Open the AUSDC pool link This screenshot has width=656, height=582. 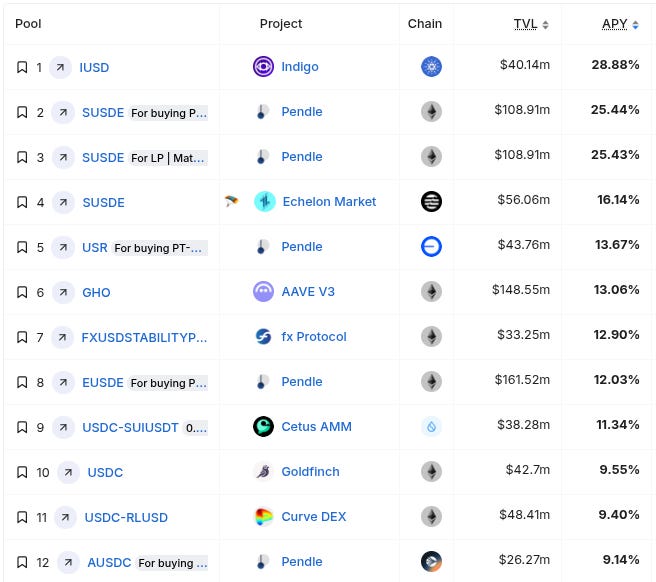point(109,562)
